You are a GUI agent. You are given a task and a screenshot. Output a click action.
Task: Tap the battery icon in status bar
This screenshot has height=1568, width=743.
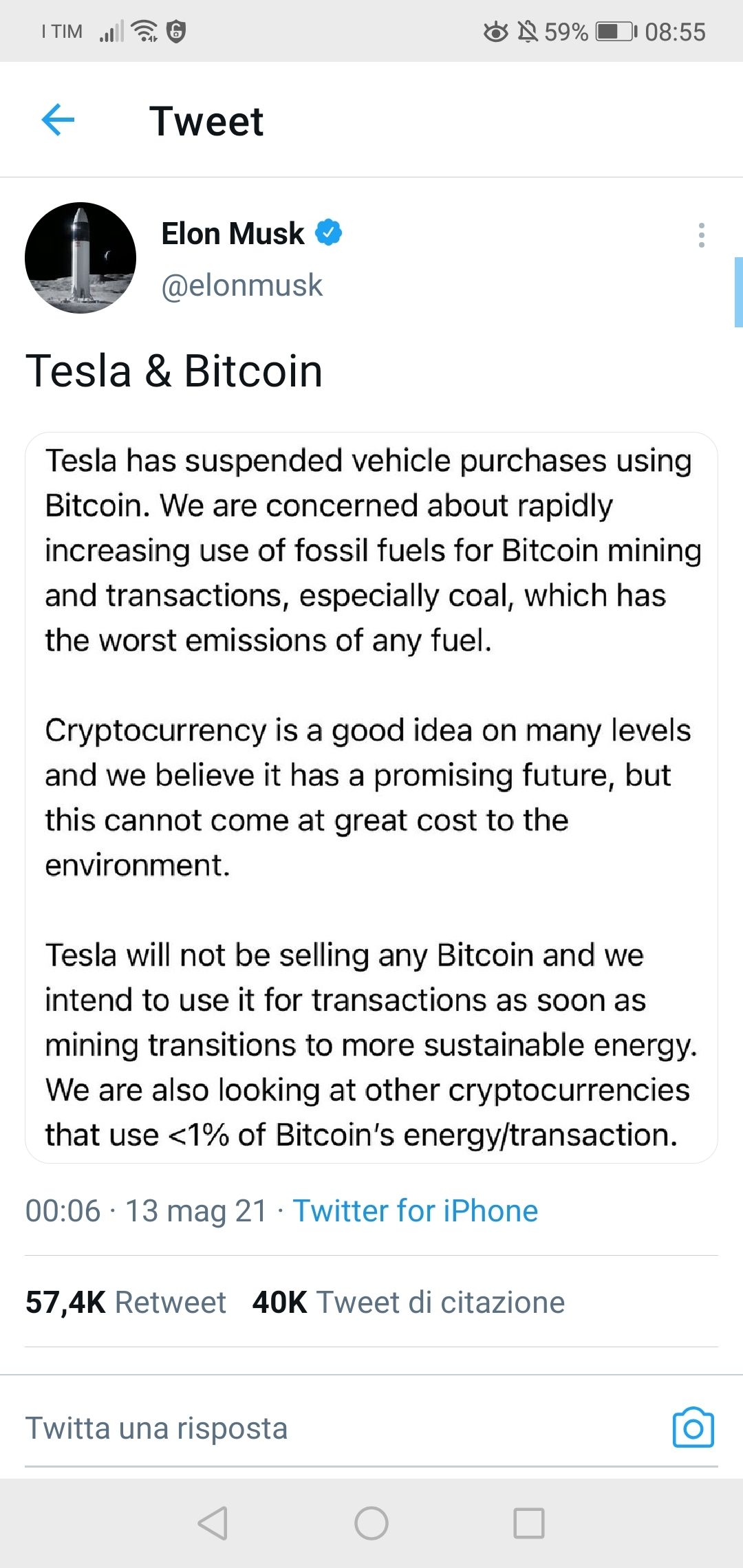[616, 32]
